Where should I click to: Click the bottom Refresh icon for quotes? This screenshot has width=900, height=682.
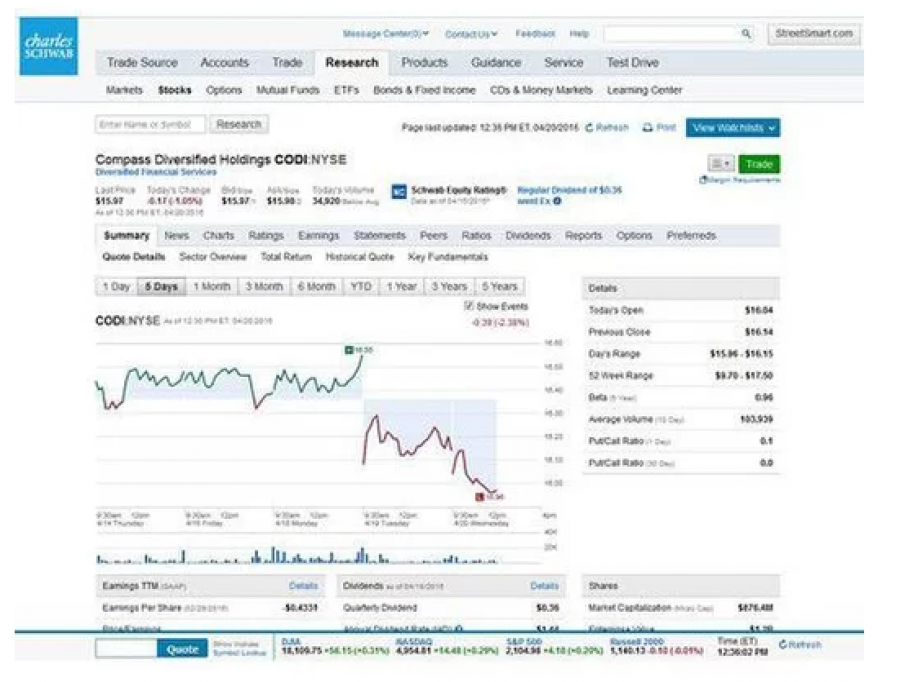pyautogui.click(x=783, y=646)
